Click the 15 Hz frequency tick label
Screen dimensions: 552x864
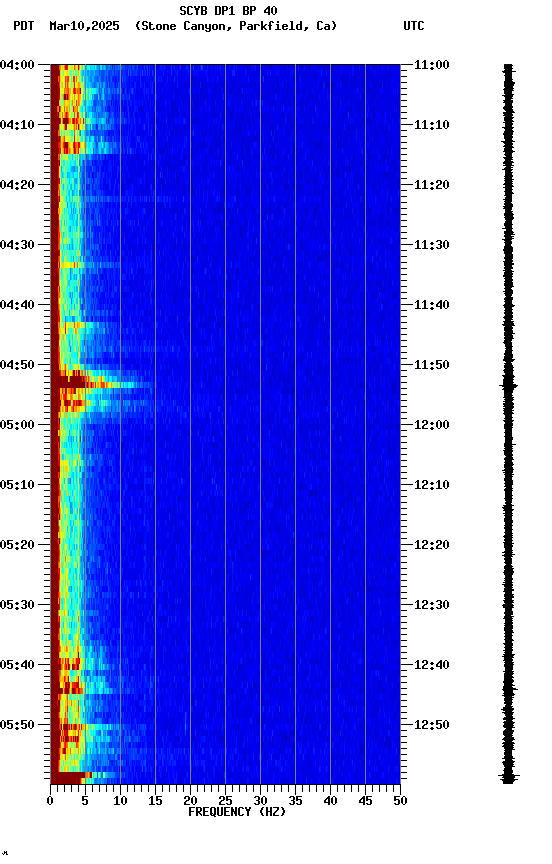pos(155,801)
